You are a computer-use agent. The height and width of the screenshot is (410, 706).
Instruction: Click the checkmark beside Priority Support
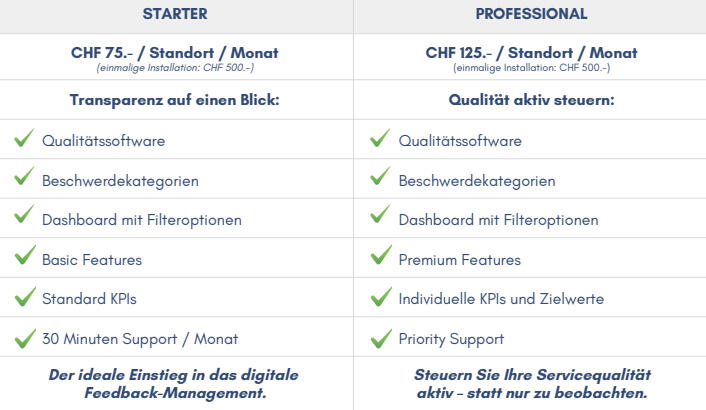(x=381, y=338)
